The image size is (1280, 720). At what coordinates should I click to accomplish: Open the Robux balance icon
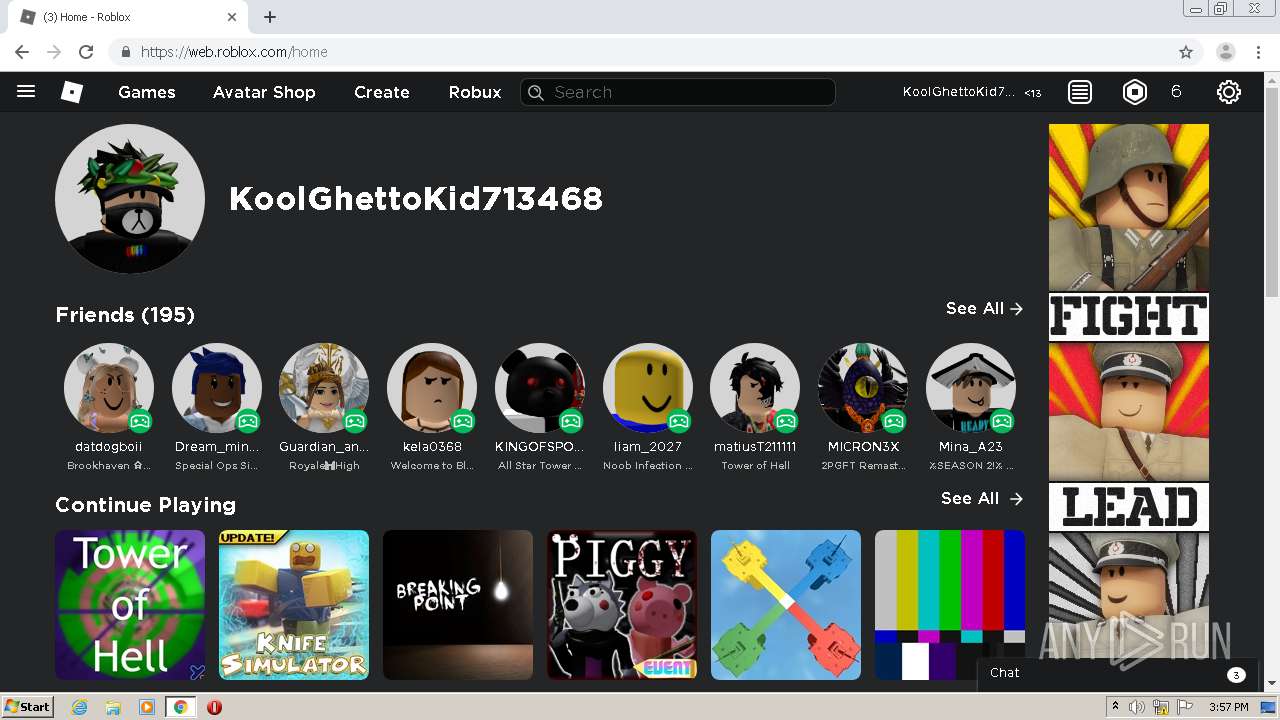(x=1135, y=92)
